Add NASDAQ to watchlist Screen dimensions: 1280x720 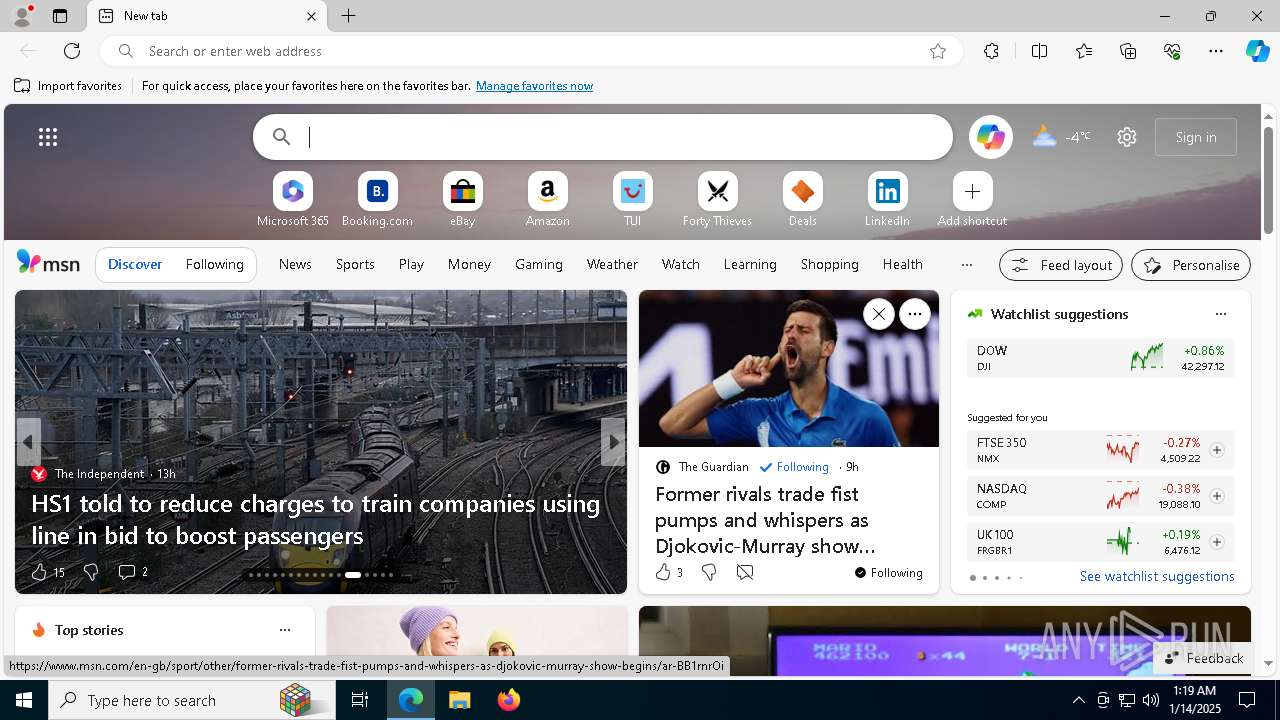1217,496
